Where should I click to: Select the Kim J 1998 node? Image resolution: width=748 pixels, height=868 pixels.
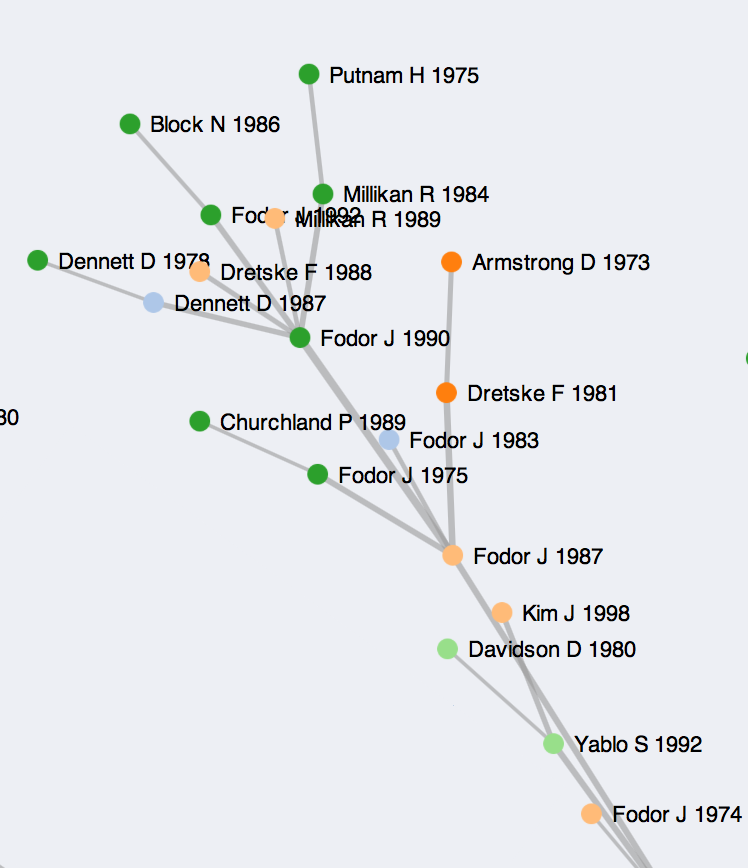click(502, 613)
